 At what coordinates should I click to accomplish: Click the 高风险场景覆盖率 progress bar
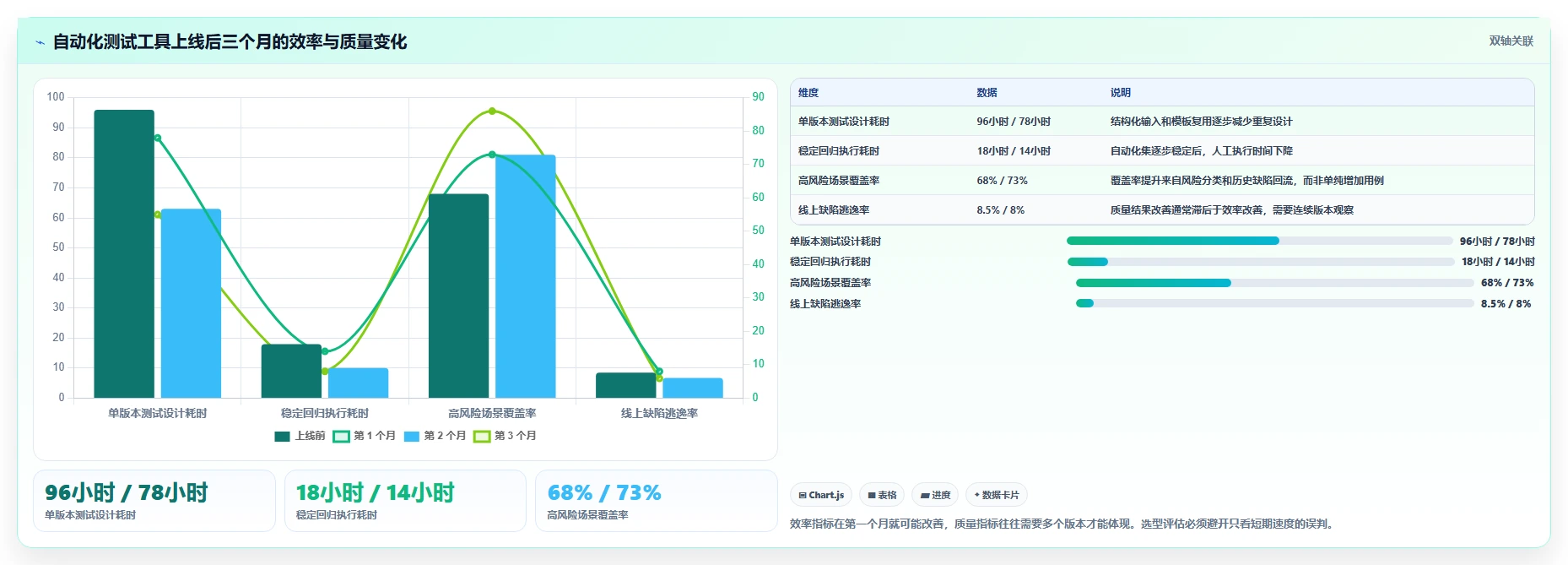(x=1274, y=283)
